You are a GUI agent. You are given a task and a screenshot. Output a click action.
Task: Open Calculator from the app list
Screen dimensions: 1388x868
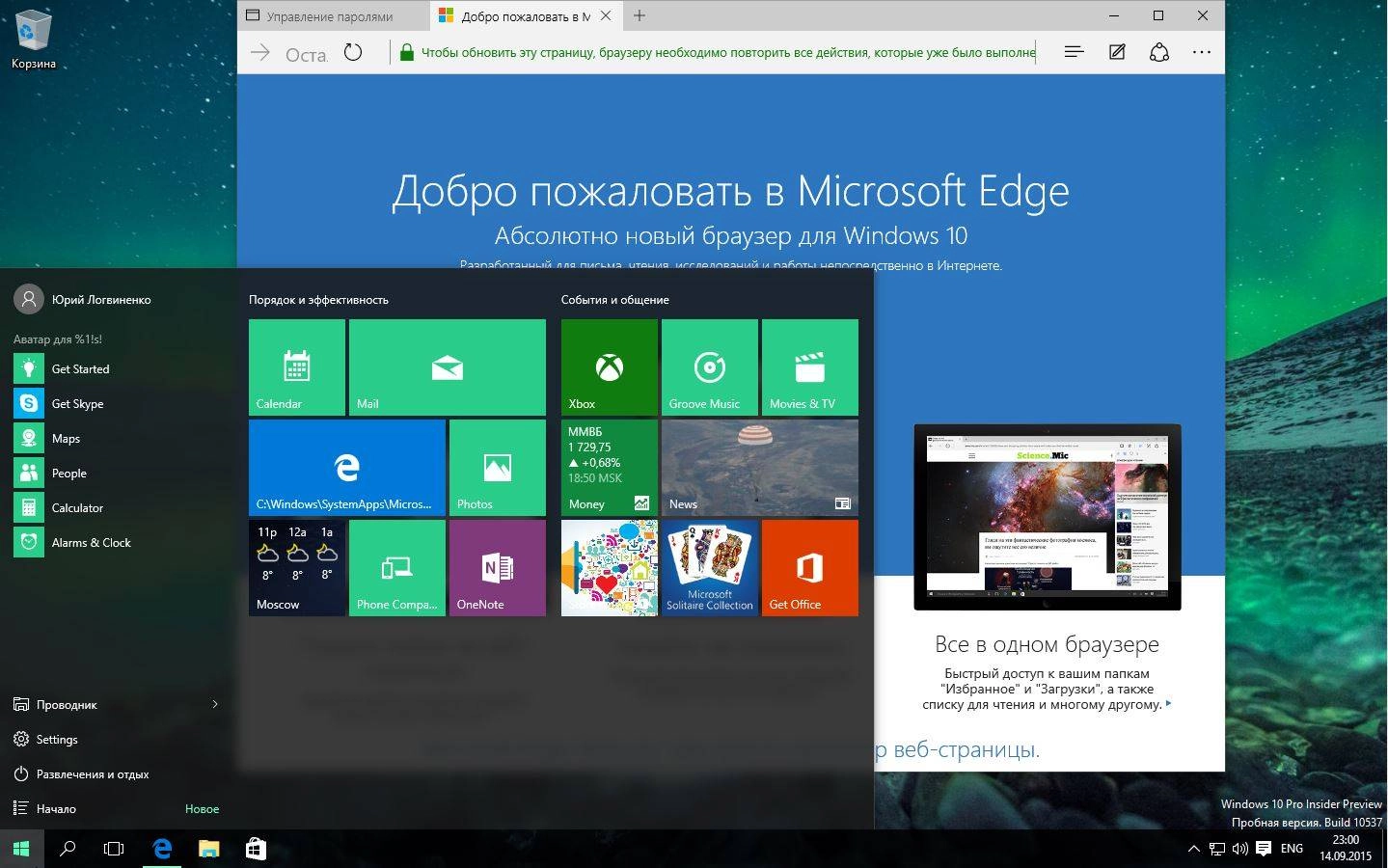[x=116, y=507]
